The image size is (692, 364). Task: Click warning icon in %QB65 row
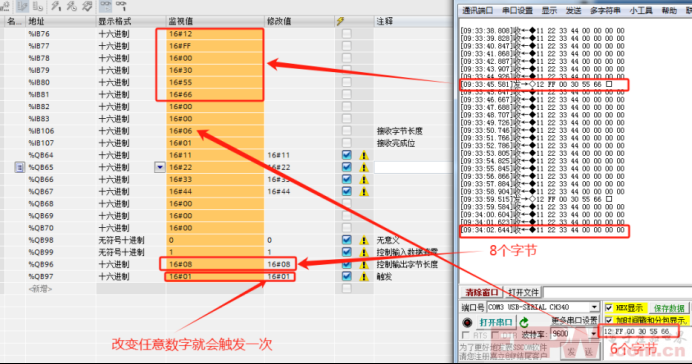(364, 167)
